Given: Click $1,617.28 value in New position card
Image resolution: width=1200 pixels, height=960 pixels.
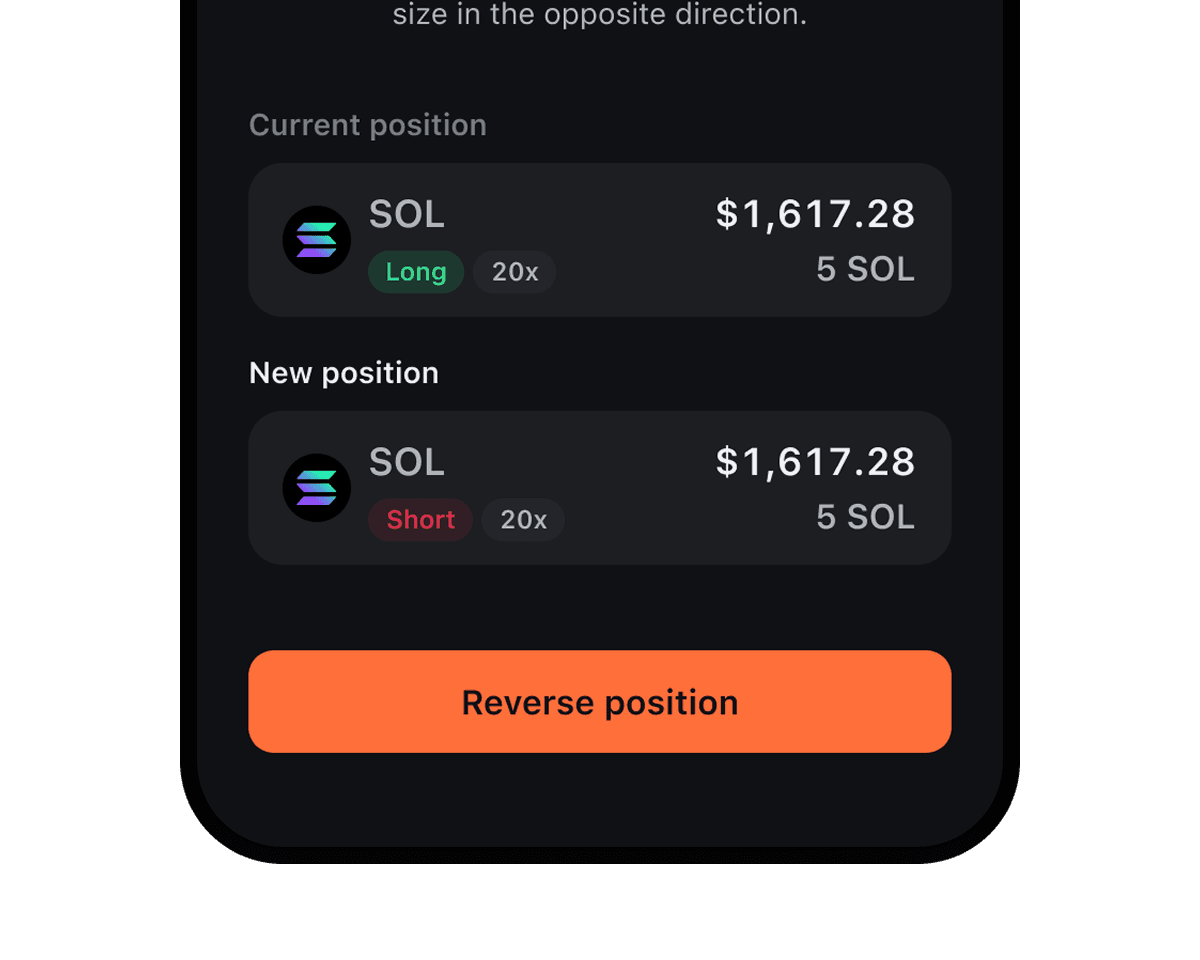Looking at the screenshot, I should (815, 462).
